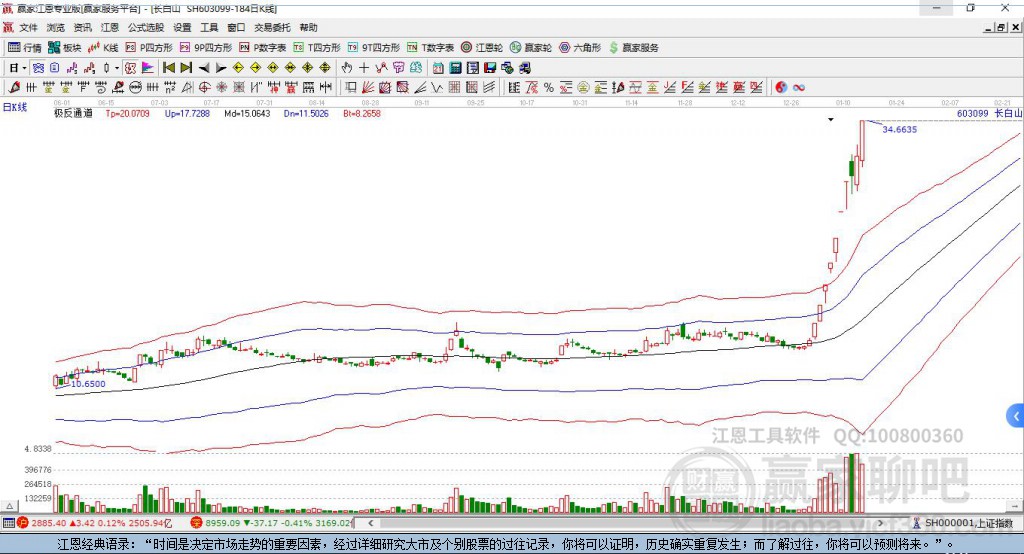Click the SH000001 上证指数 status item
This screenshot has height=554, width=1024.
tap(963, 523)
